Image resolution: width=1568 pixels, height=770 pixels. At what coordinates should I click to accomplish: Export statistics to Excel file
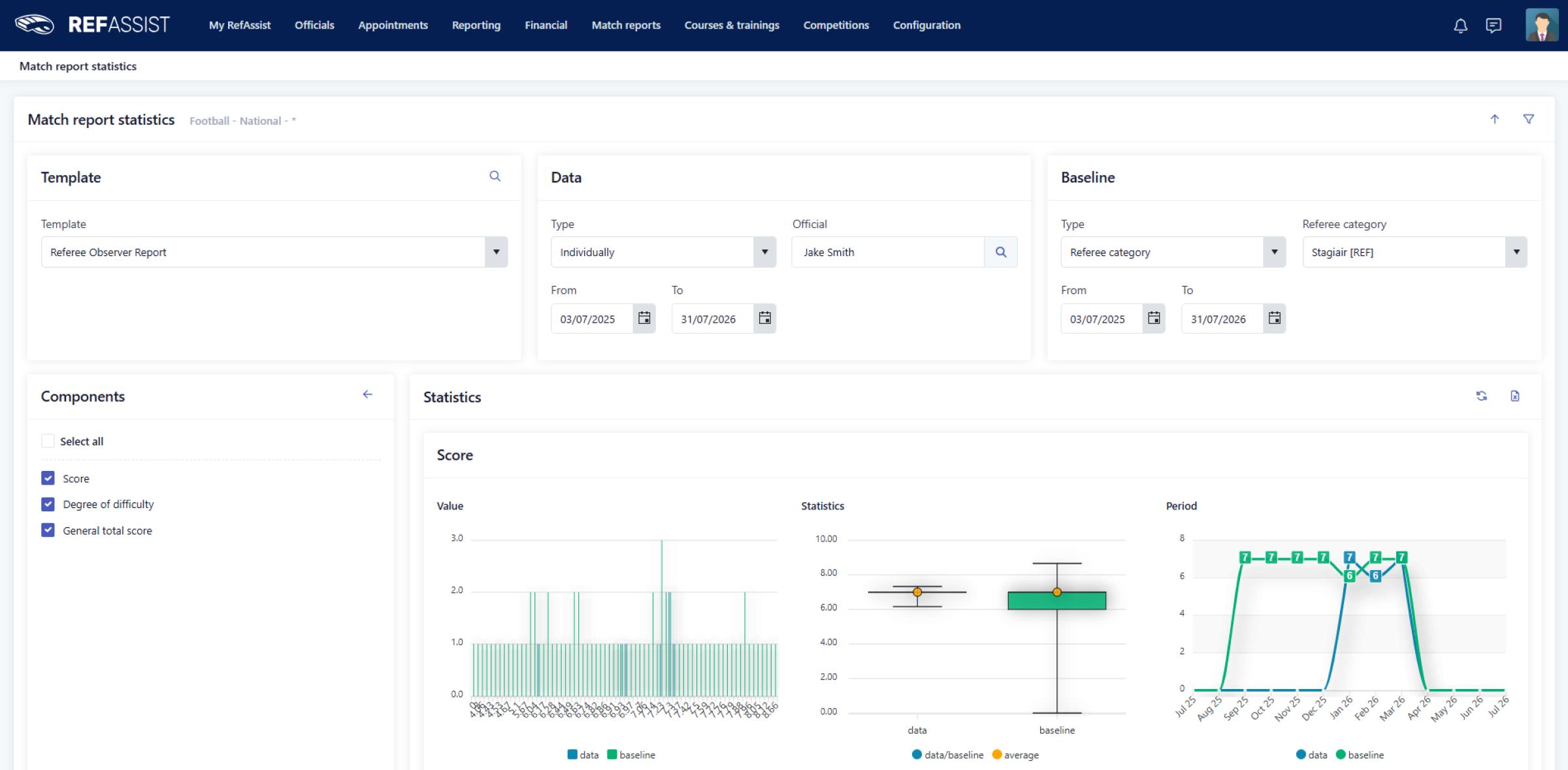1514,396
